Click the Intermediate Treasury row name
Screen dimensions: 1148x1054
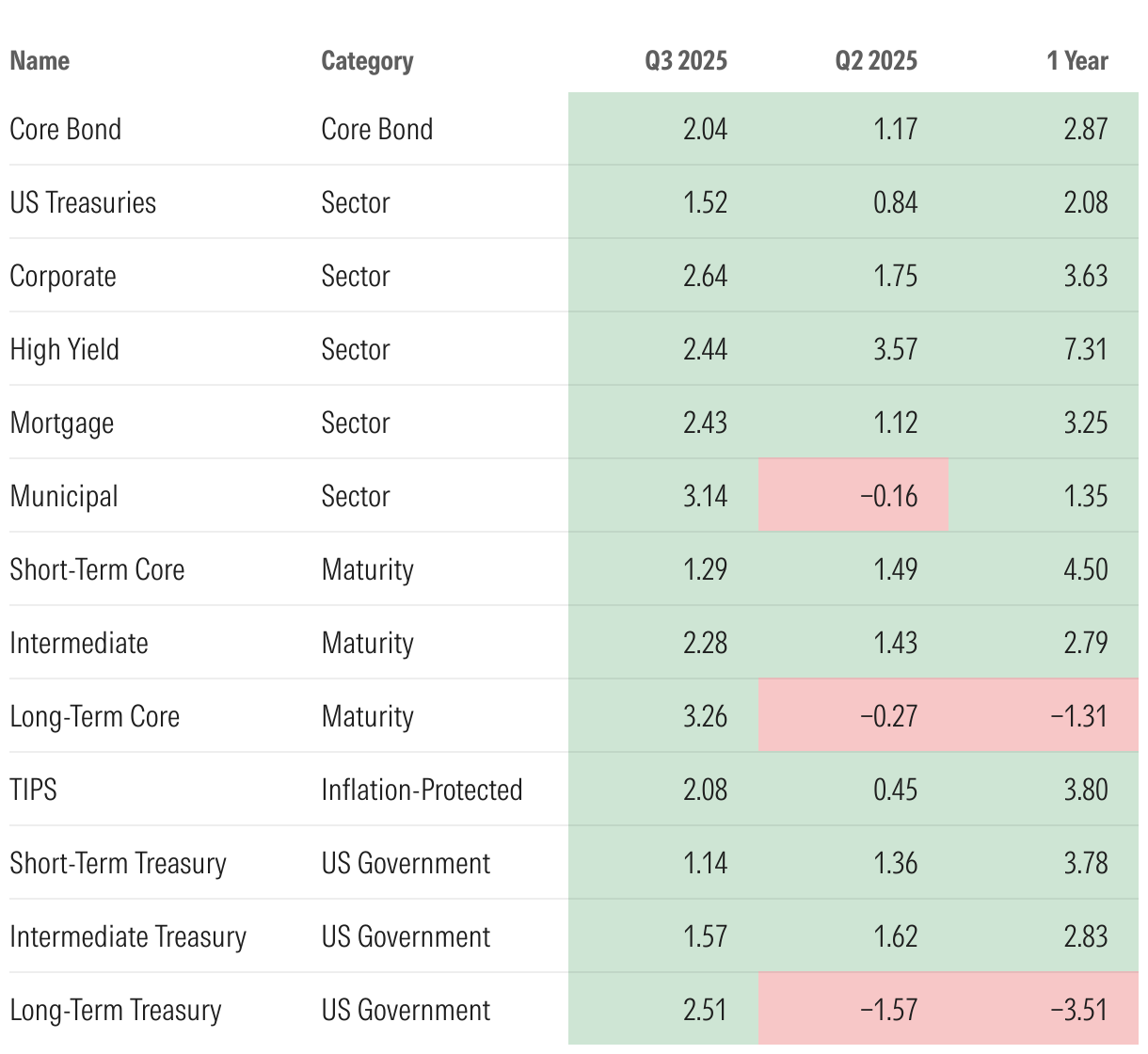[x=128, y=936]
